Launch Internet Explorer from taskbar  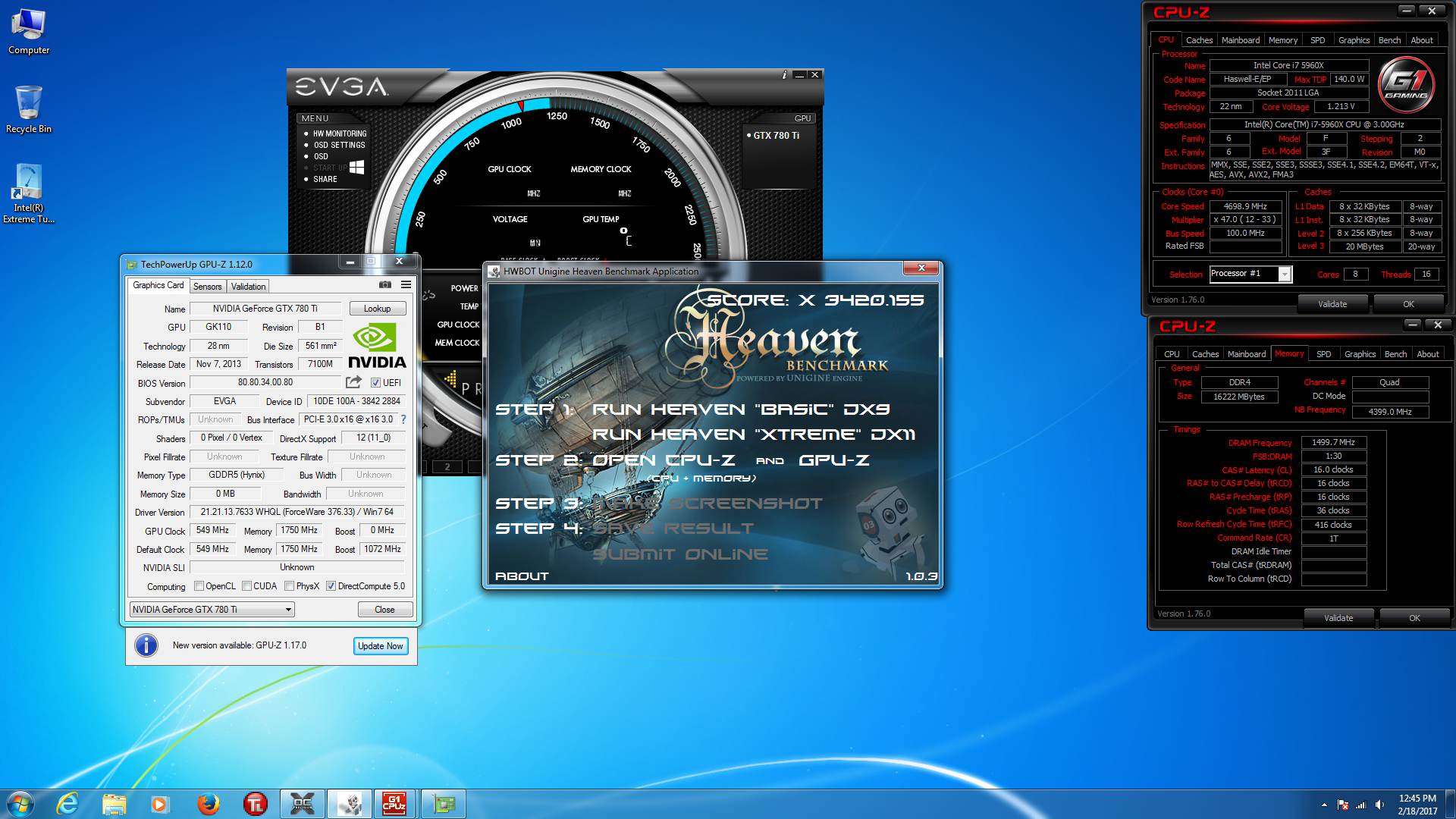[x=67, y=804]
